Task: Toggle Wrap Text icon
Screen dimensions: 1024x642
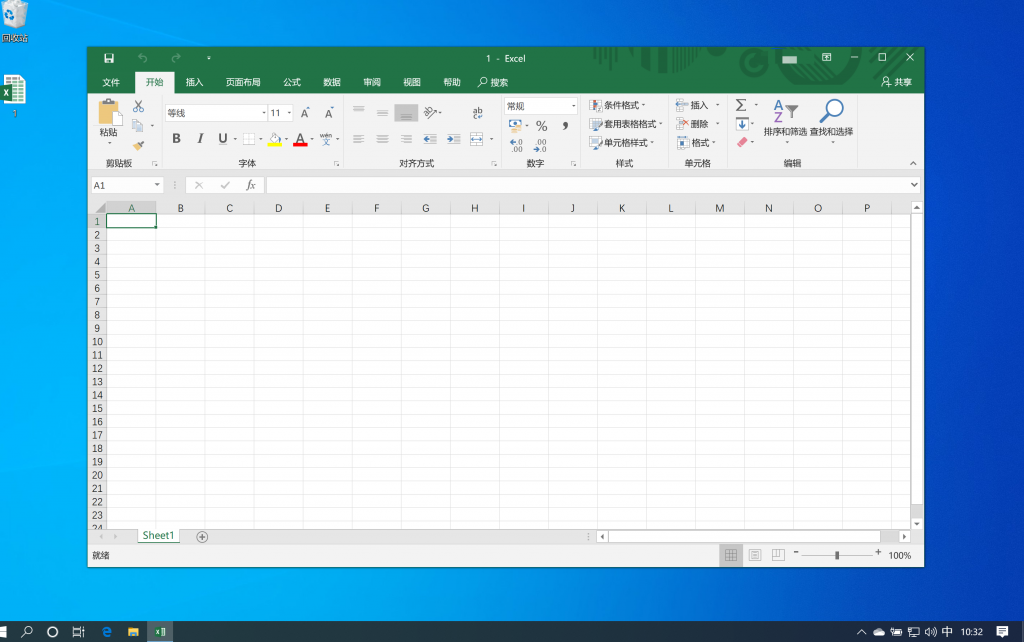Action: pyautogui.click(x=477, y=112)
